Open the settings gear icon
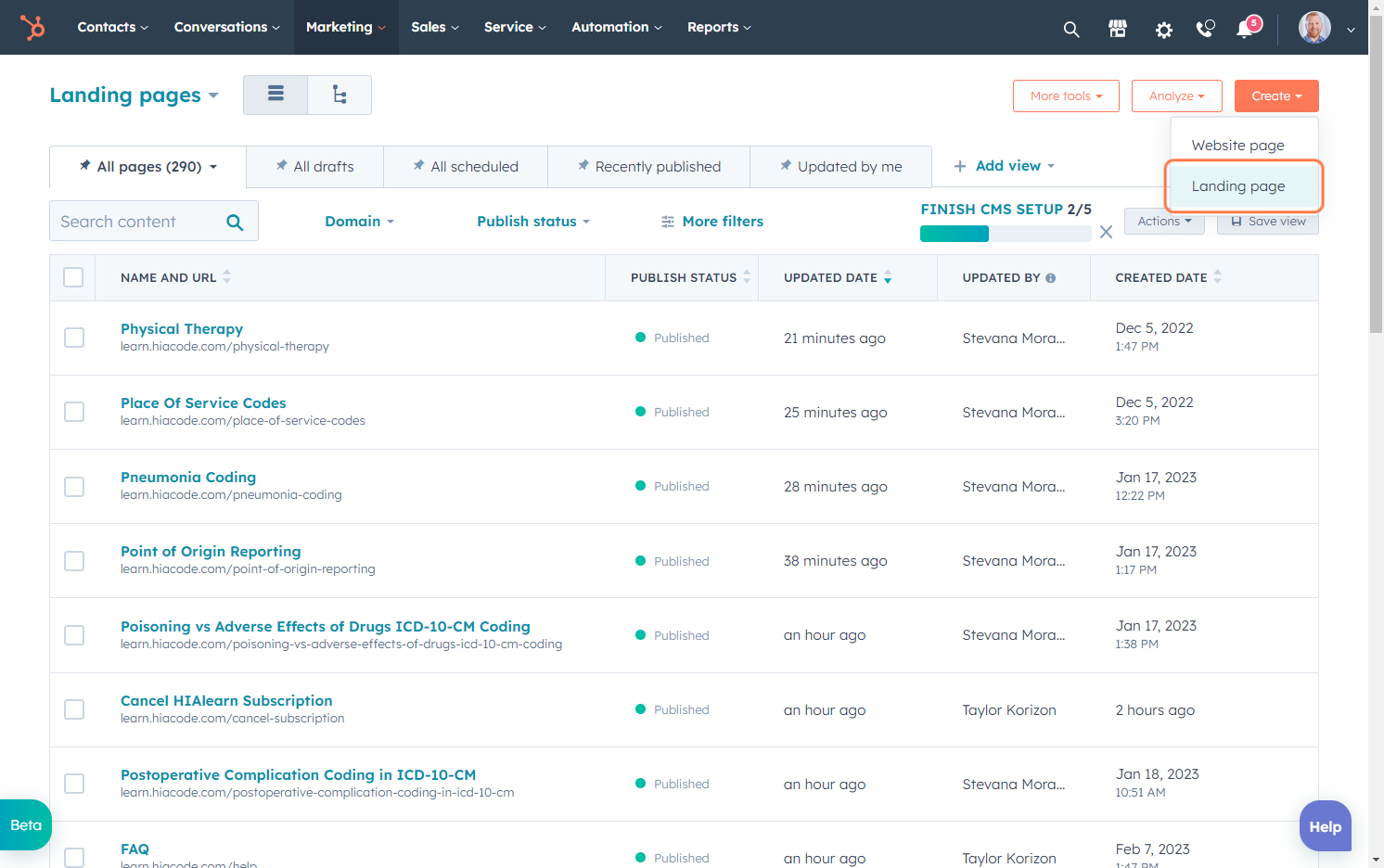Viewport: 1384px width, 868px height. (x=1164, y=30)
